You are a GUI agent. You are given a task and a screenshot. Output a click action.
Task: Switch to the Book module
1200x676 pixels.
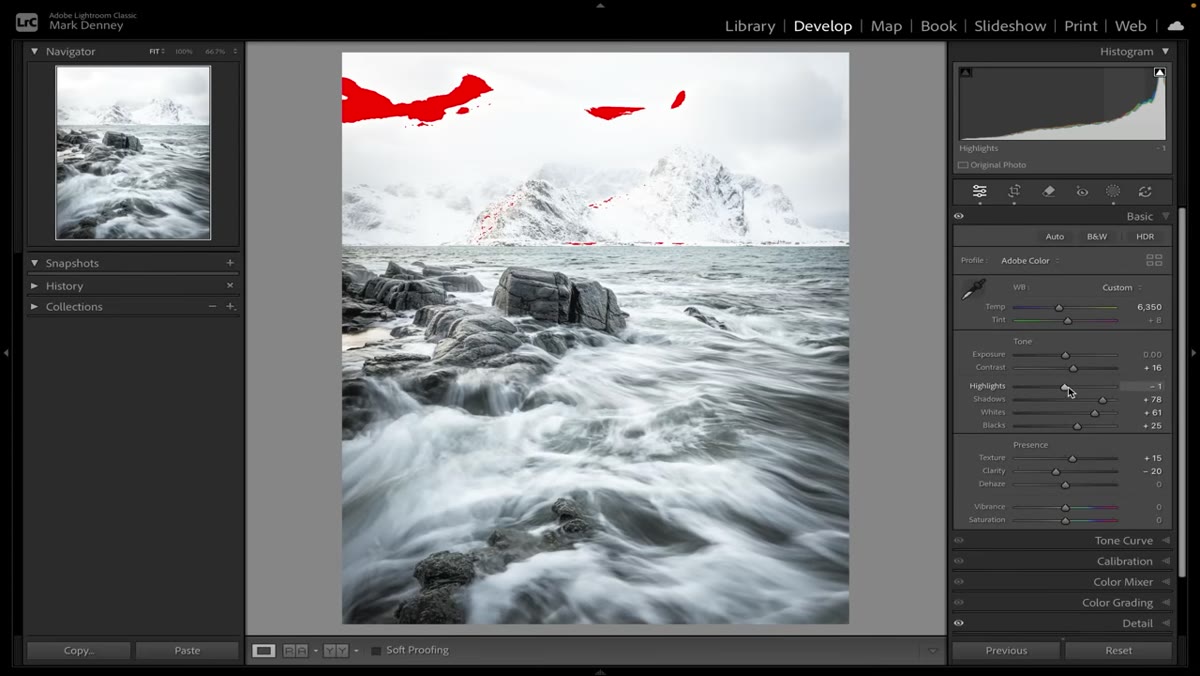tap(938, 26)
